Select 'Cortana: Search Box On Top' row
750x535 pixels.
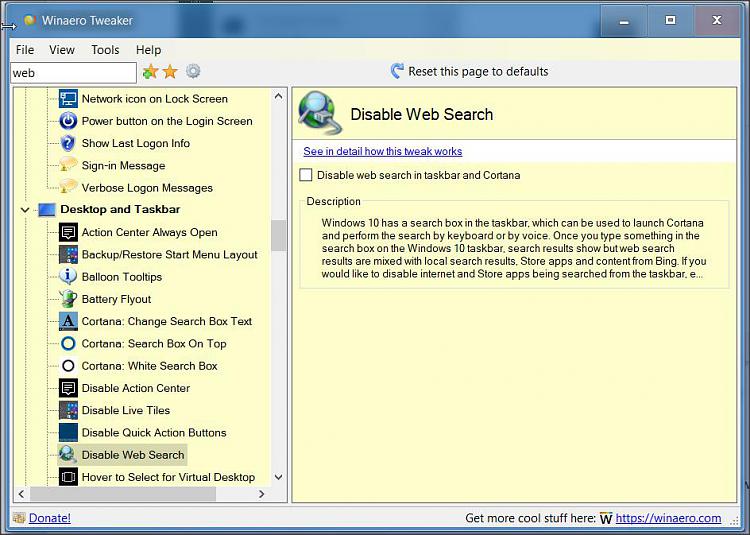pos(154,343)
